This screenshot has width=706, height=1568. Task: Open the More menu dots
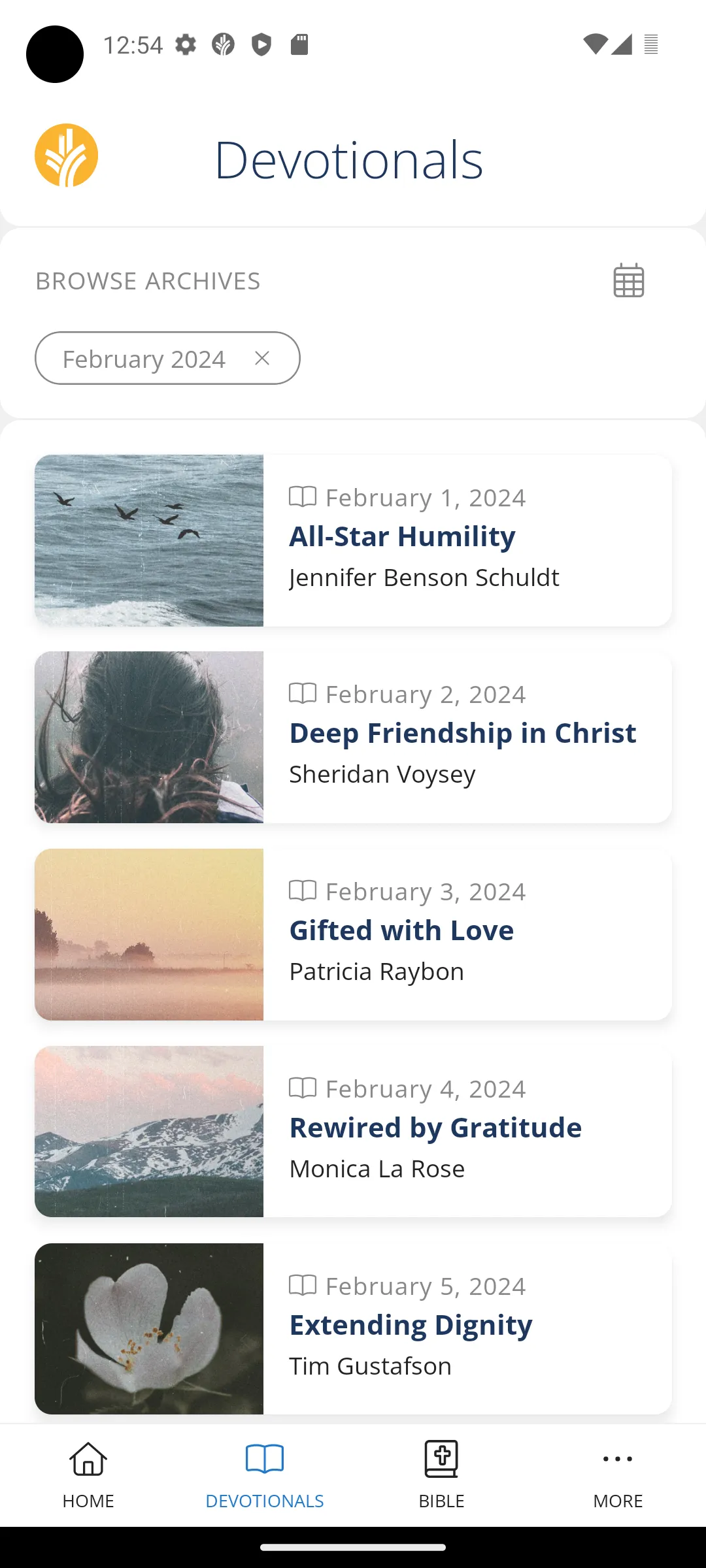click(x=618, y=1459)
